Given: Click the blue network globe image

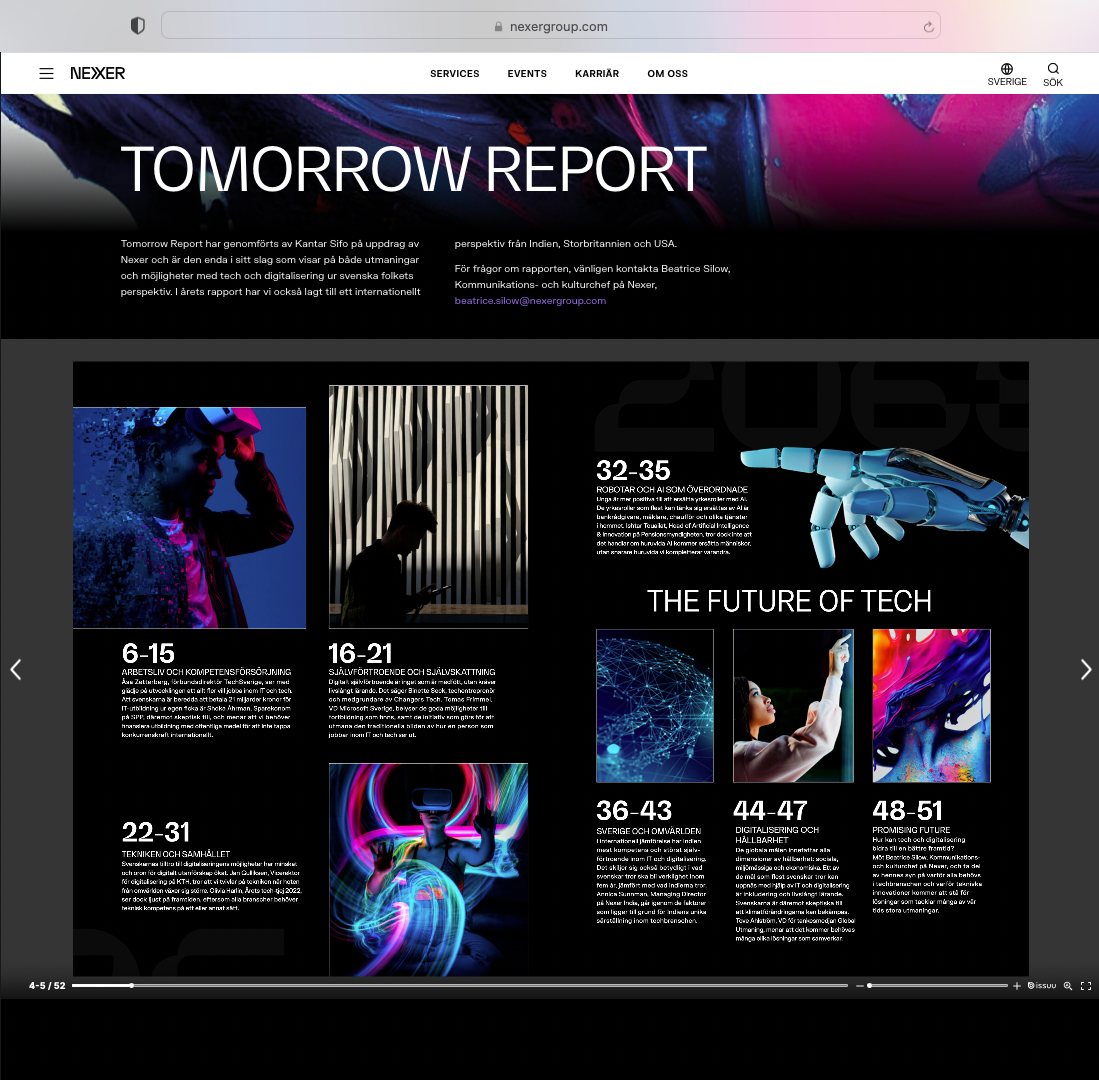Looking at the screenshot, I should click(655, 705).
